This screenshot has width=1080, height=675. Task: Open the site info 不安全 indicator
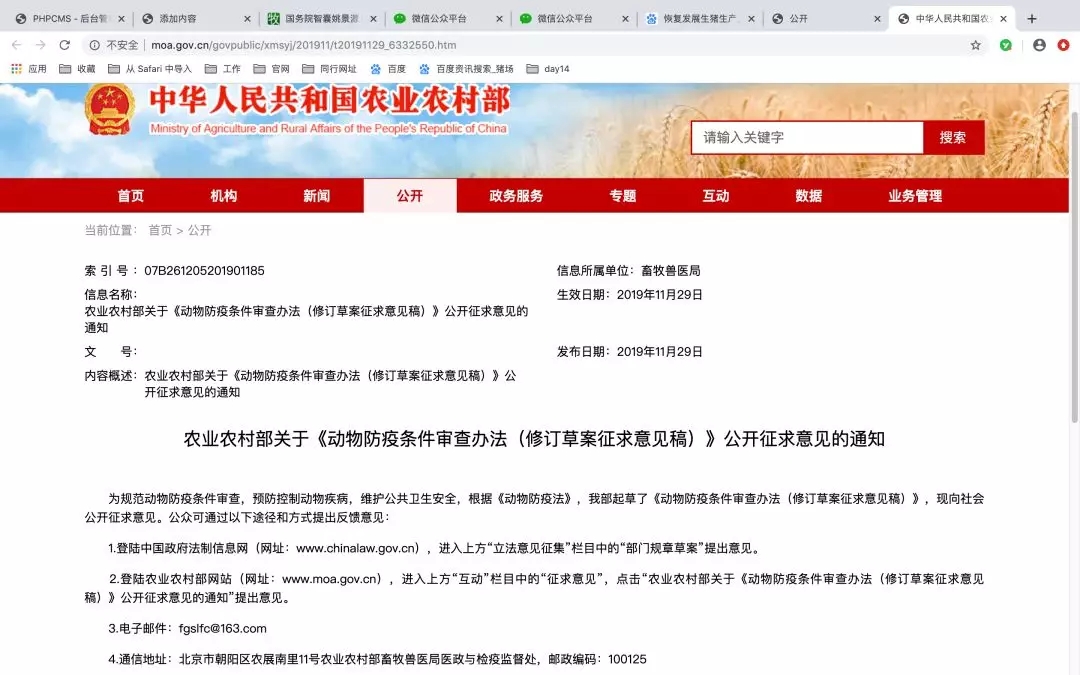(114, 45)
